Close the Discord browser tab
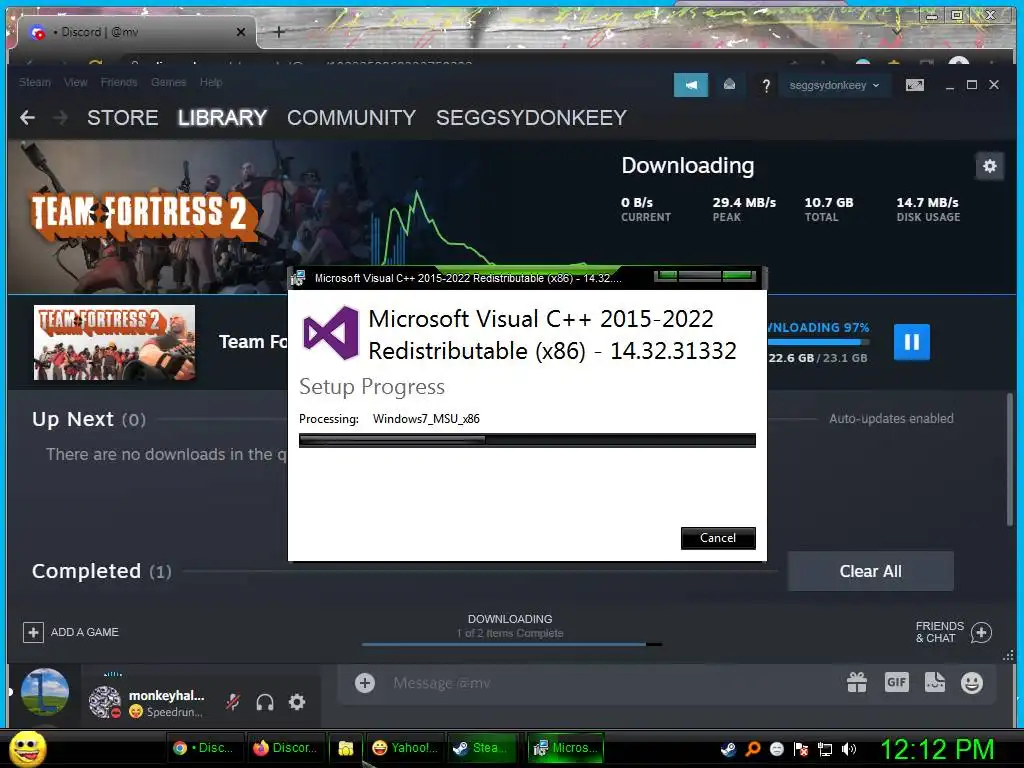This screenshot has height=768, width=1024. [x=241, y=32]
